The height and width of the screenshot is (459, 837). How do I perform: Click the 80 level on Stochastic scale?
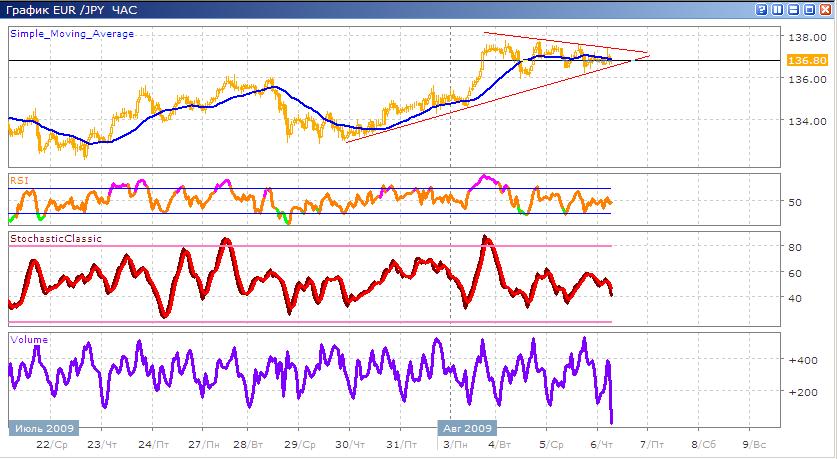pos(795,246)
